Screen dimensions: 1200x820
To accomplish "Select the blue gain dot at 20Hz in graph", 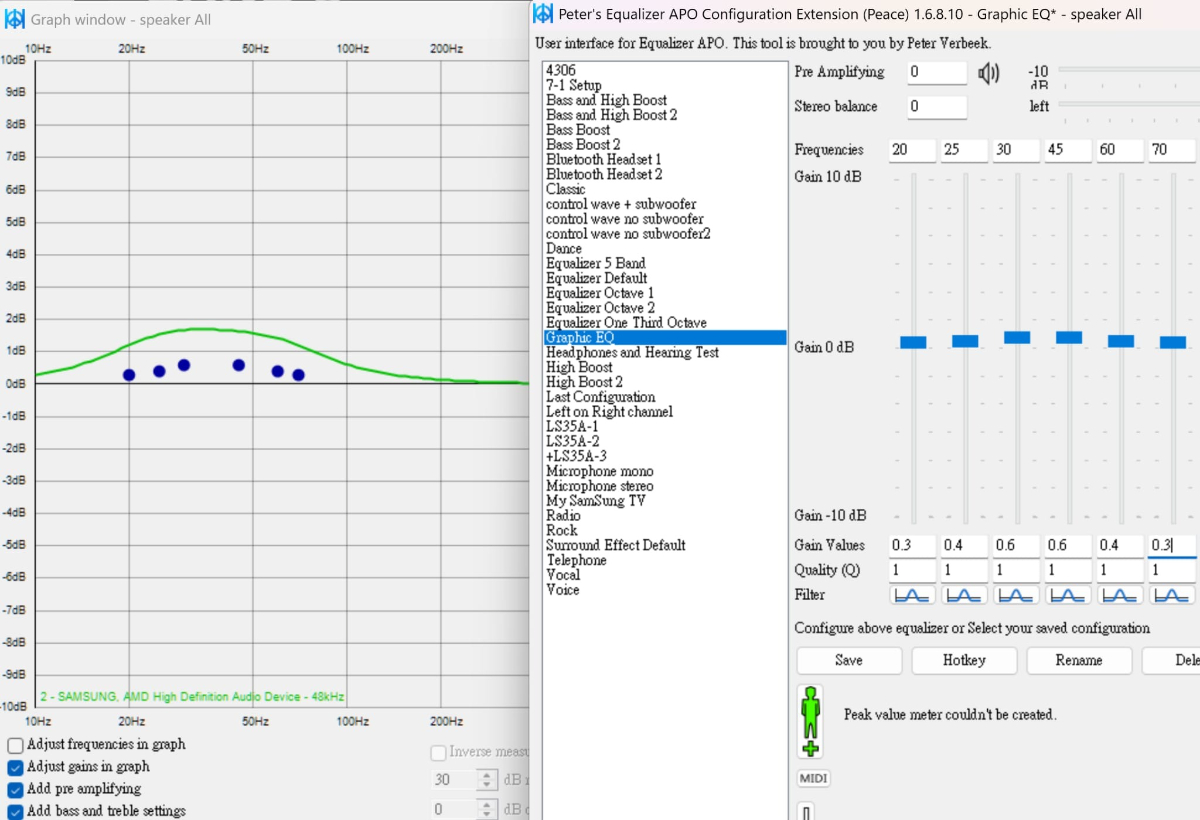I will [x=129, y=375].
